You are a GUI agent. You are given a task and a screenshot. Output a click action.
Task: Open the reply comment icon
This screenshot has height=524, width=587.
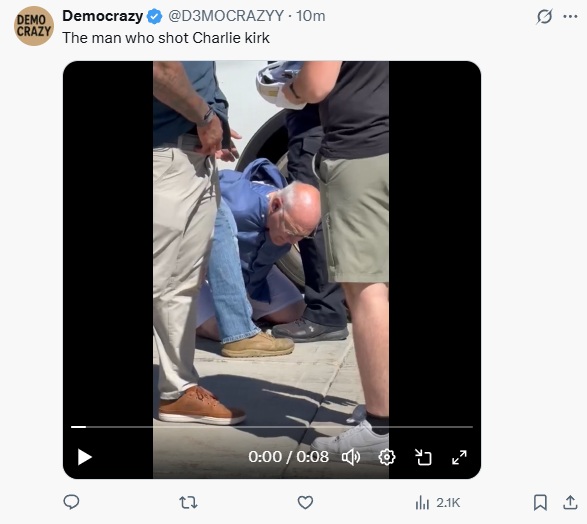71,502
